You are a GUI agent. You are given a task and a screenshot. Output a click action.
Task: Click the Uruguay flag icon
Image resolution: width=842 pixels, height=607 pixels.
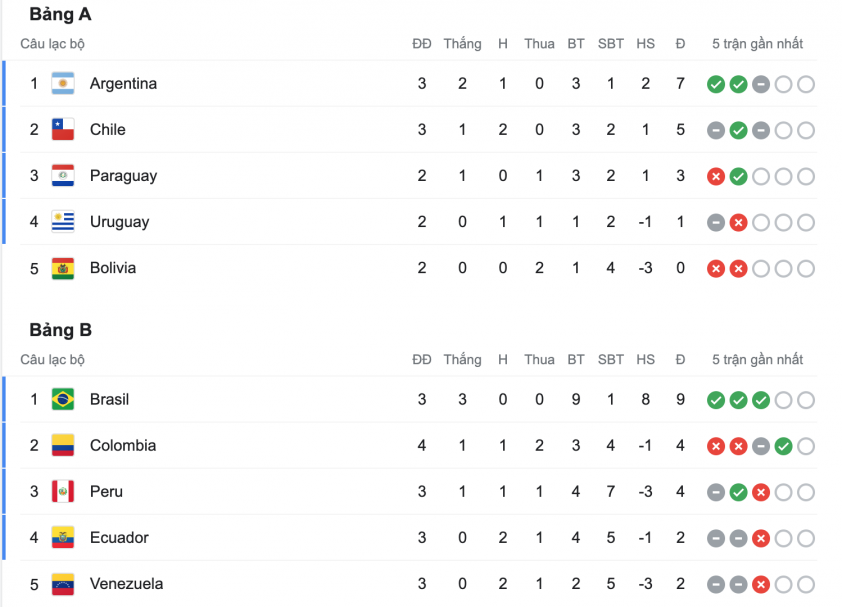[63, 222]
